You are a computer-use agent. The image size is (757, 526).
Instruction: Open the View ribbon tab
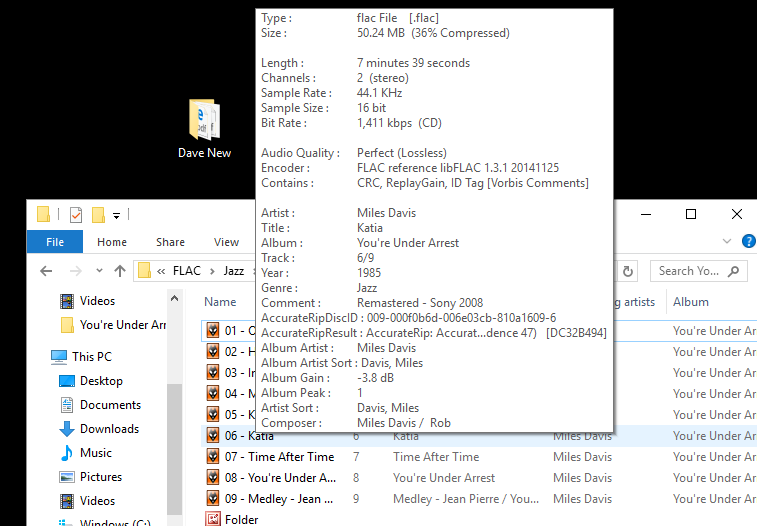226,242
